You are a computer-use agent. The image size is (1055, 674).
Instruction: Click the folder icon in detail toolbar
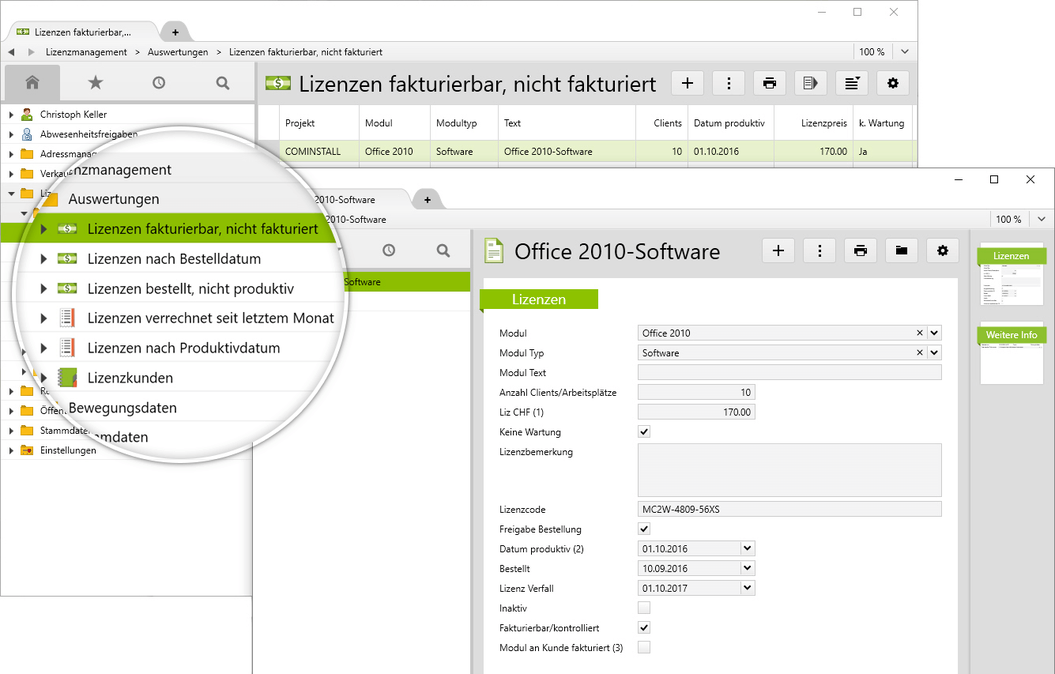click(x=901, y=251)
